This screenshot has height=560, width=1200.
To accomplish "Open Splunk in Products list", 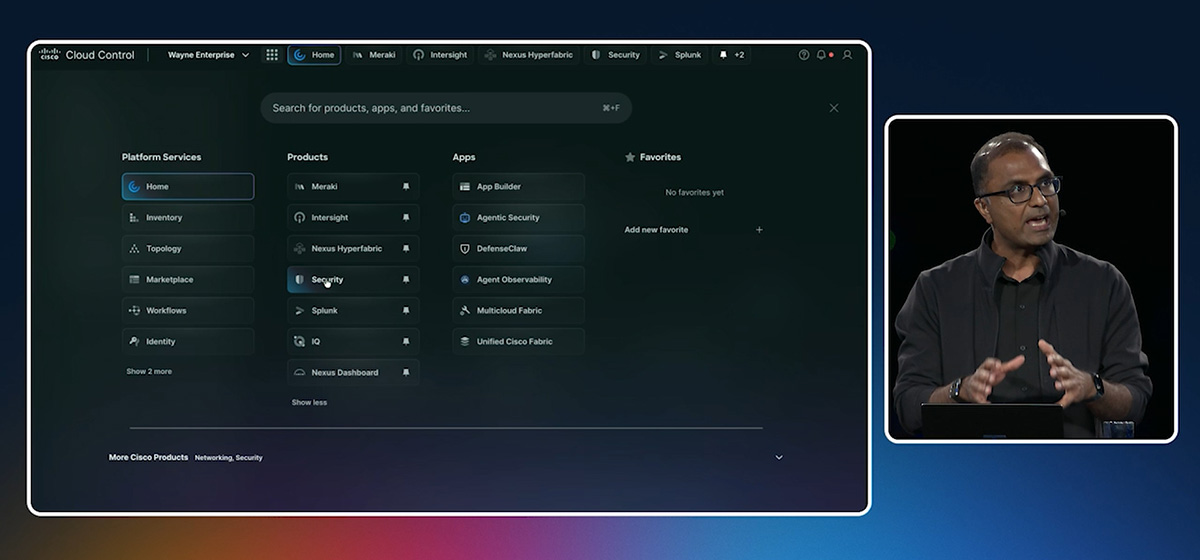I will tap(353, 311).
